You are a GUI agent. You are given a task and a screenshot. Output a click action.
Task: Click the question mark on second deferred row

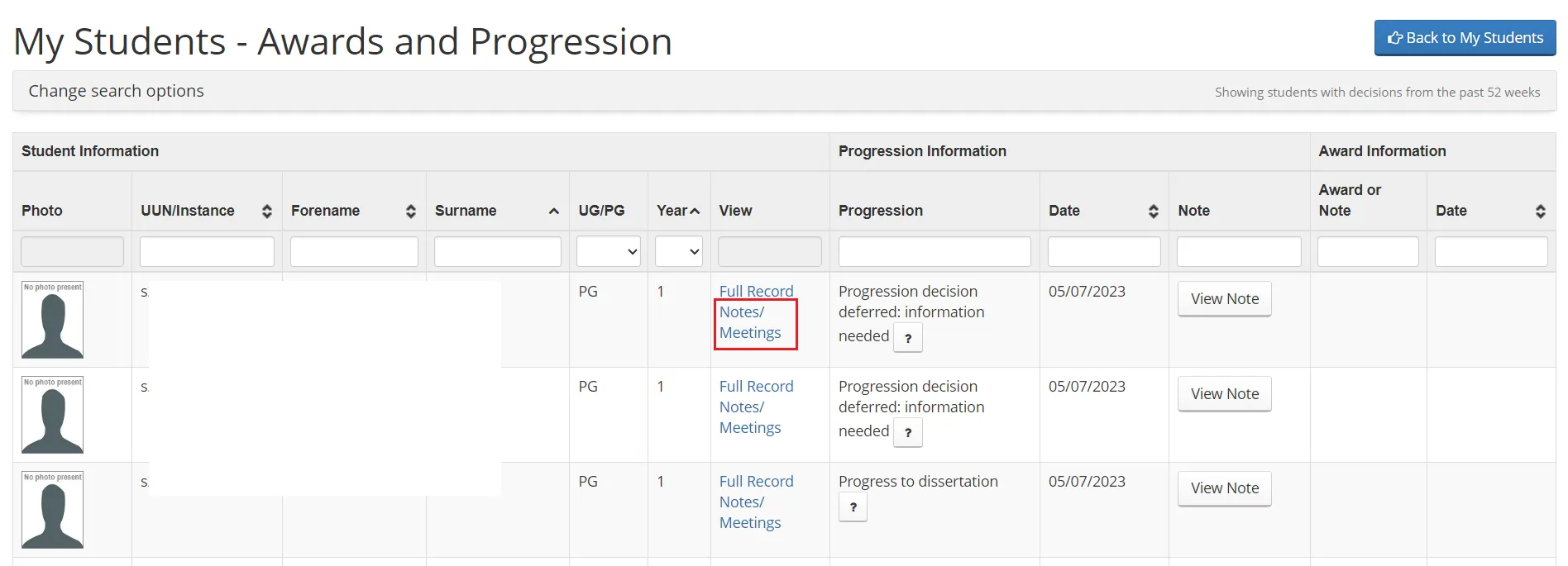pos(907,432)
